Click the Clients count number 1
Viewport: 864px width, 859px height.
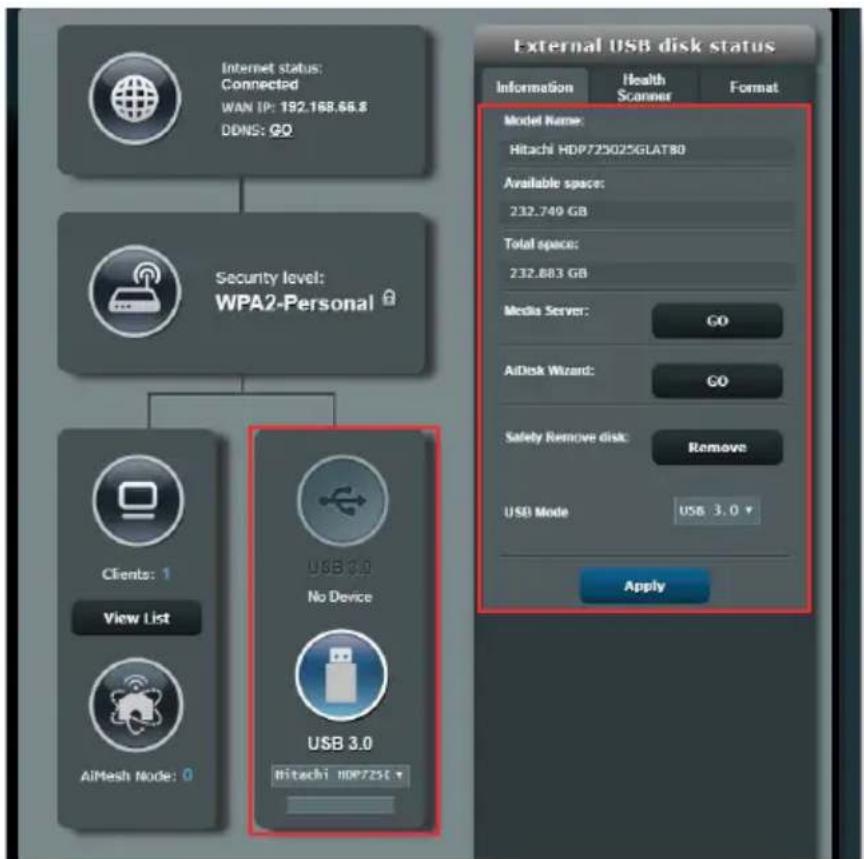[x=166, y=574]
